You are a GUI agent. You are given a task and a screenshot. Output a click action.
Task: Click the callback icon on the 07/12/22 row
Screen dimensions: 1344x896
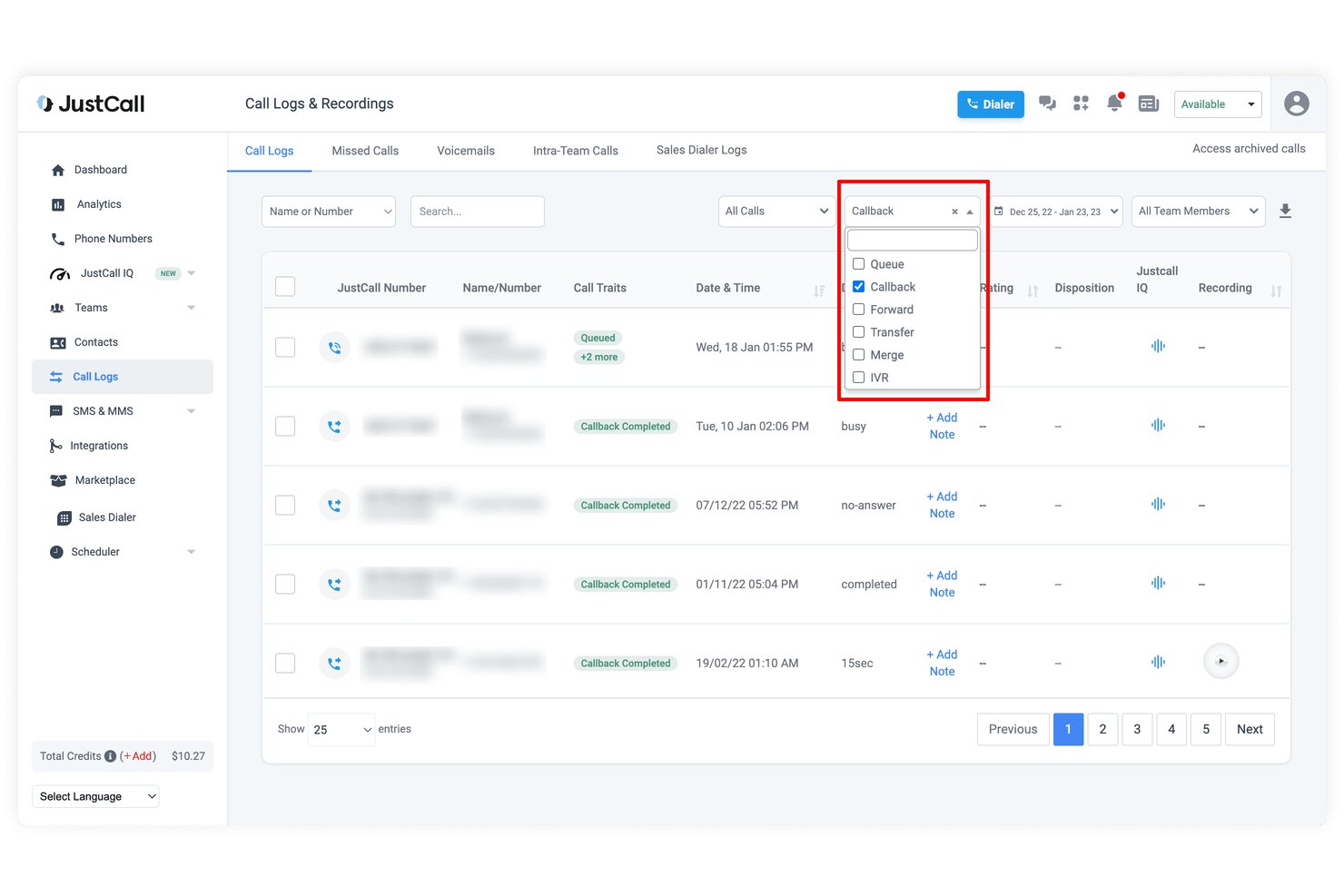334,505
